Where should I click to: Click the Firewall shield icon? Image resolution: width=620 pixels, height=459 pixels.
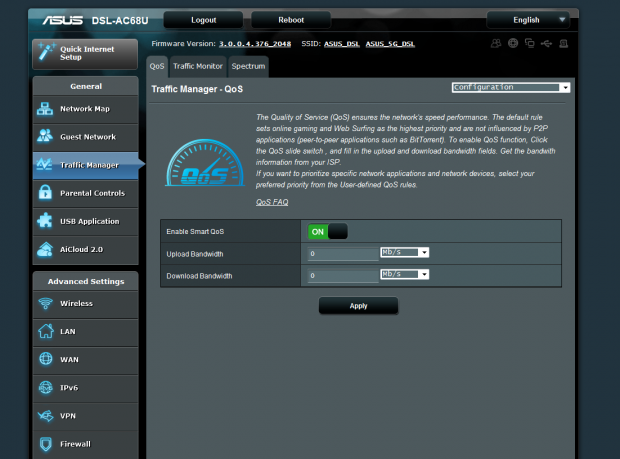click(x=46, y=444)
